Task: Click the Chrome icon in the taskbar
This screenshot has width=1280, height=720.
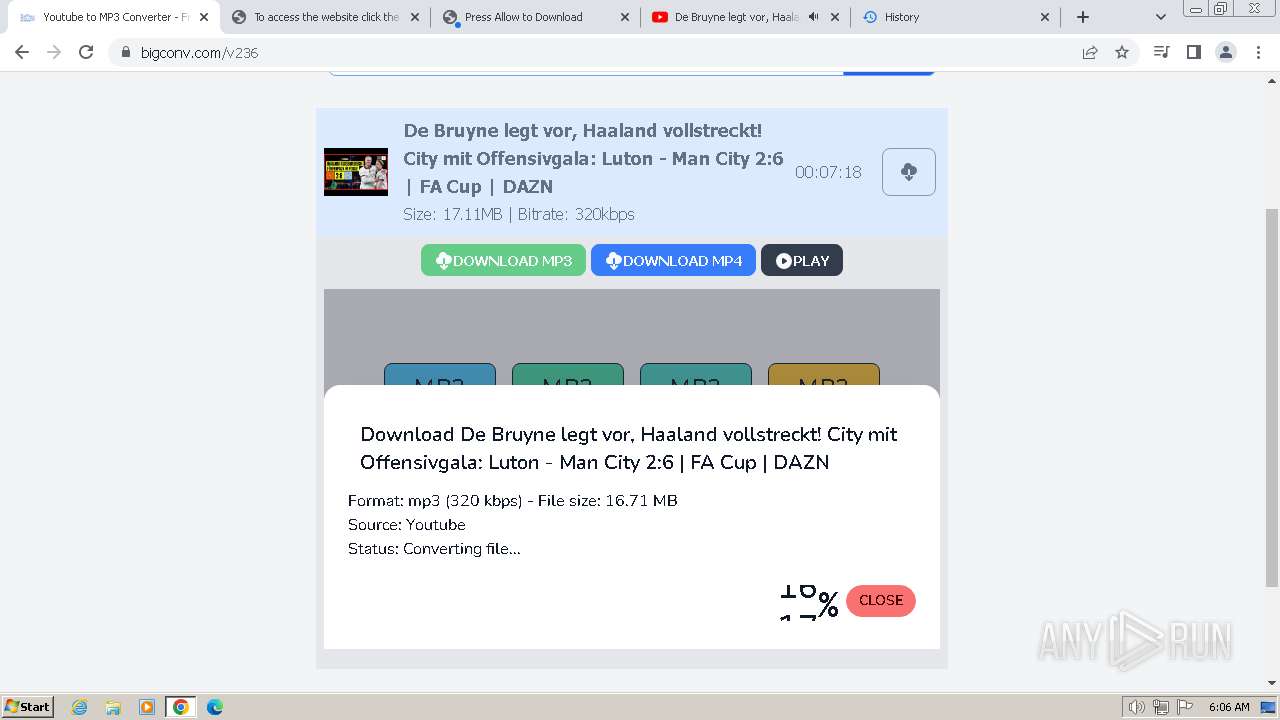Action: [x=181, y=707]
